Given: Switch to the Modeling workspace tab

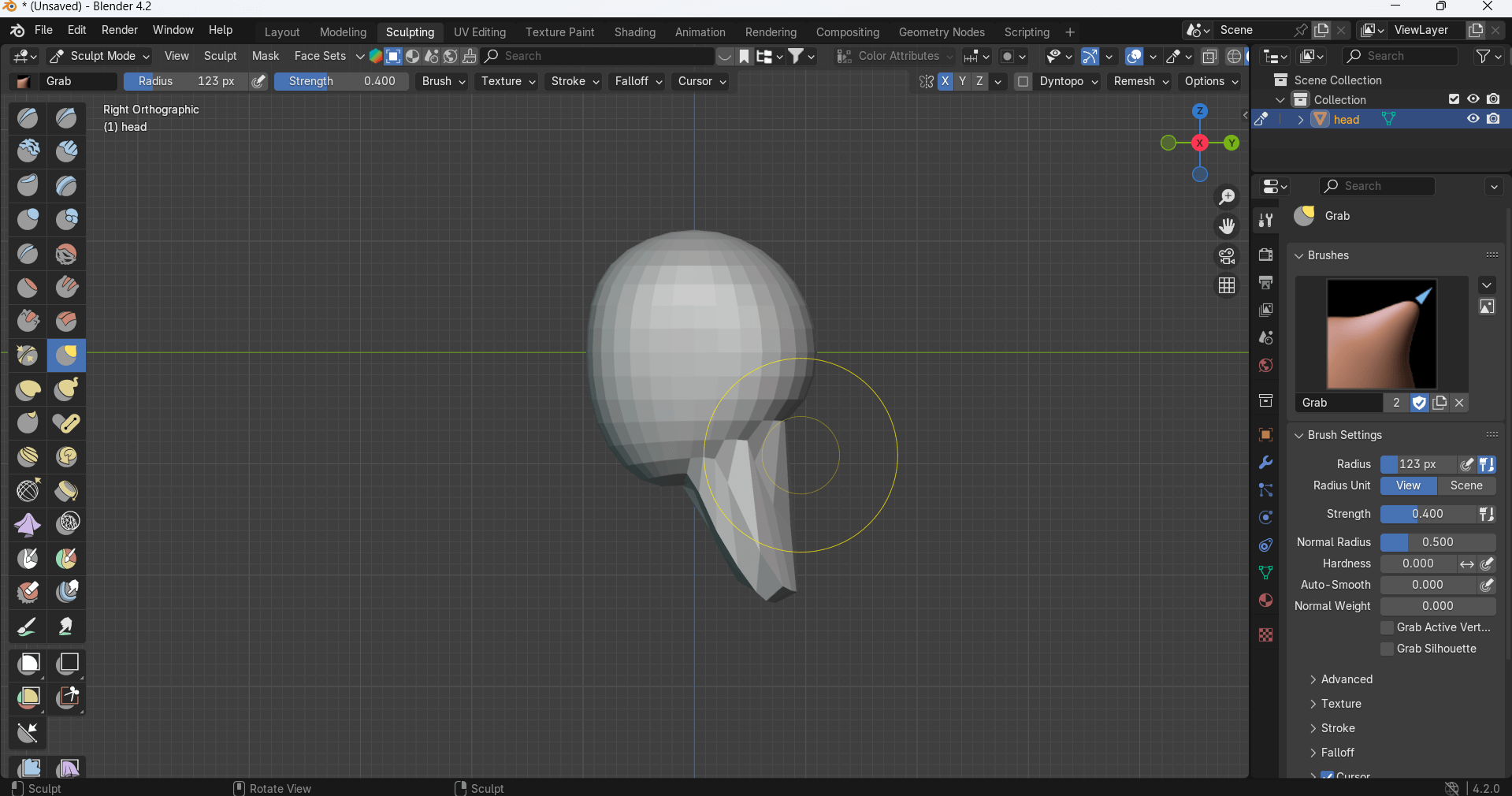Looking at the screenshot, I should coord(343,32).
